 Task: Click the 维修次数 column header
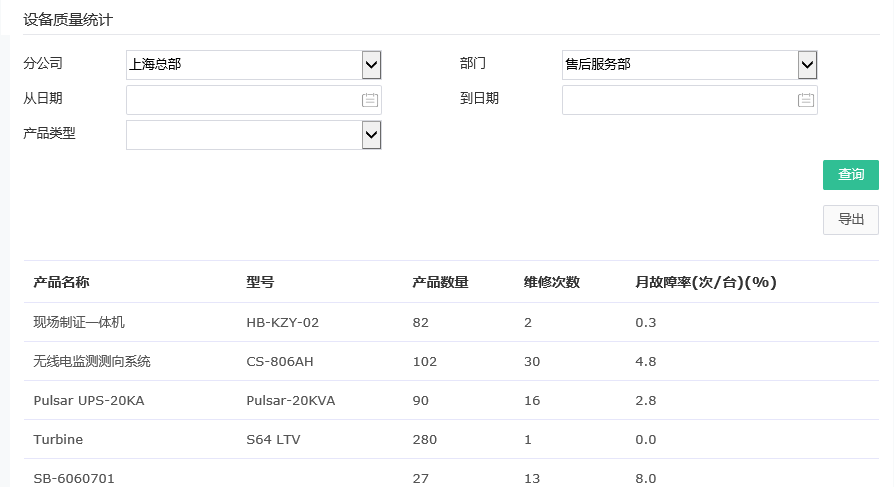click(x=552, y=282)
